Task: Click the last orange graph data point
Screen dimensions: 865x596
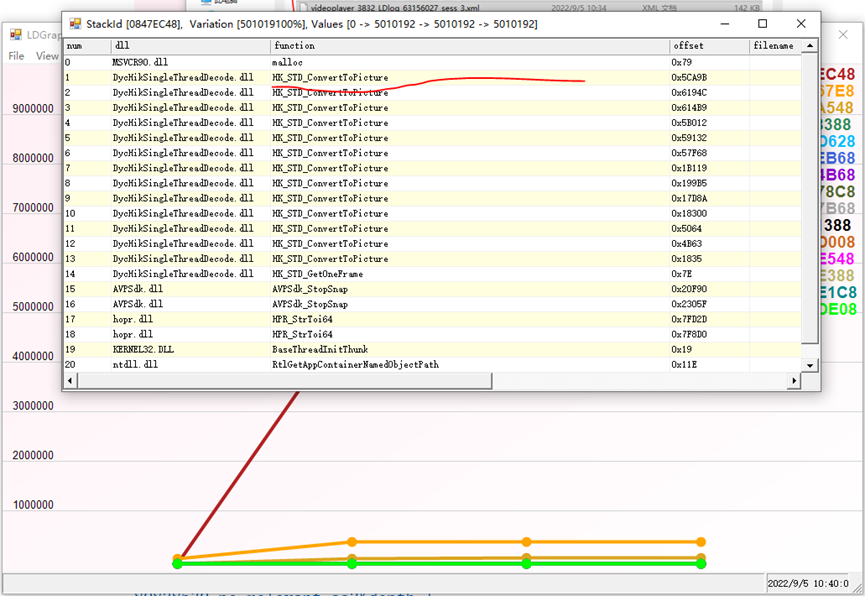Action: (701, 542)
